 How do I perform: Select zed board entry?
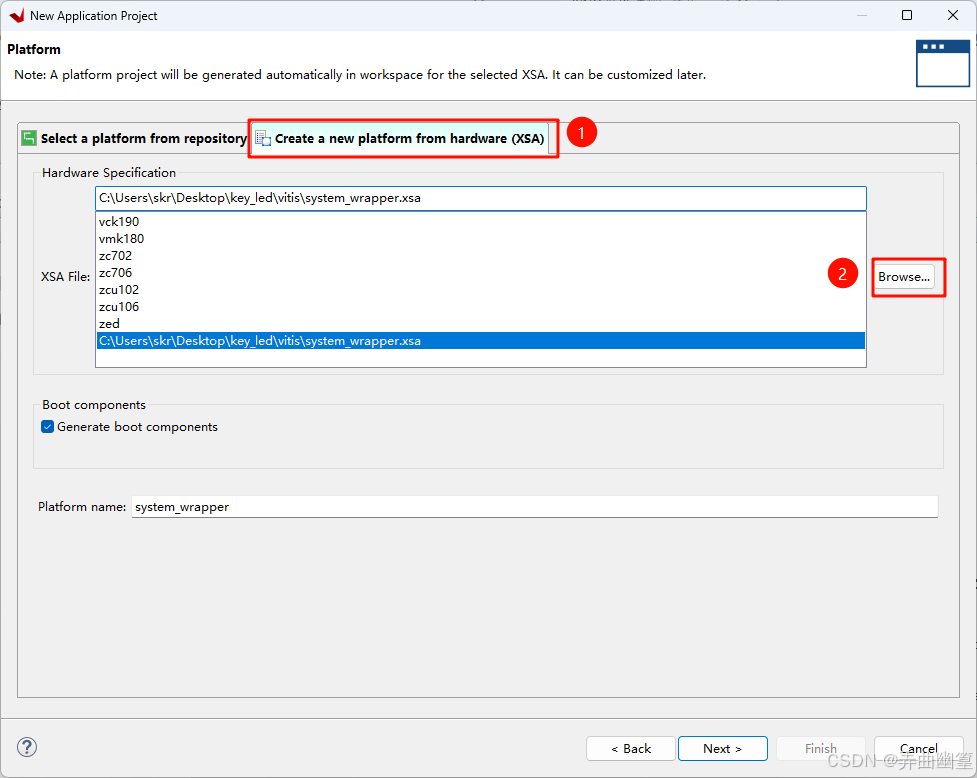pos(480,324)
